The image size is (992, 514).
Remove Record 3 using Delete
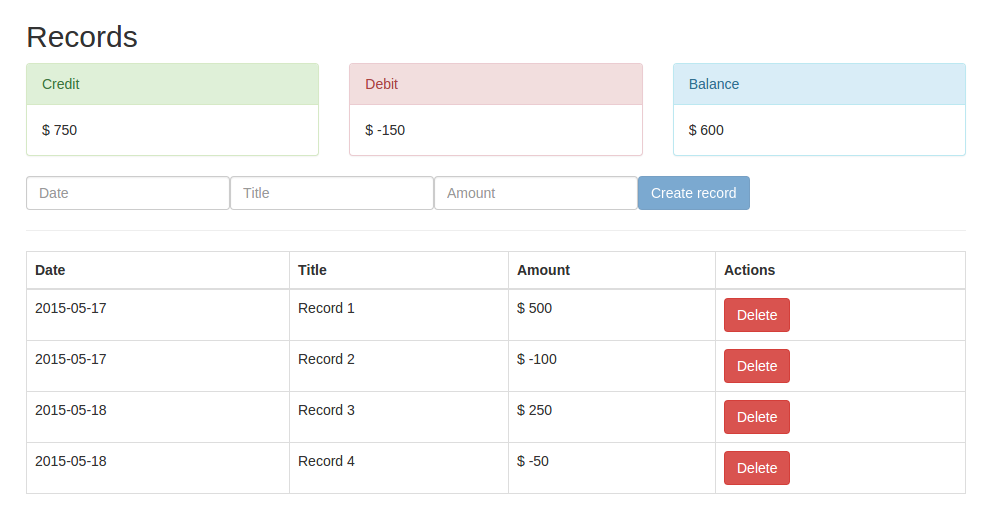[756, 417]
